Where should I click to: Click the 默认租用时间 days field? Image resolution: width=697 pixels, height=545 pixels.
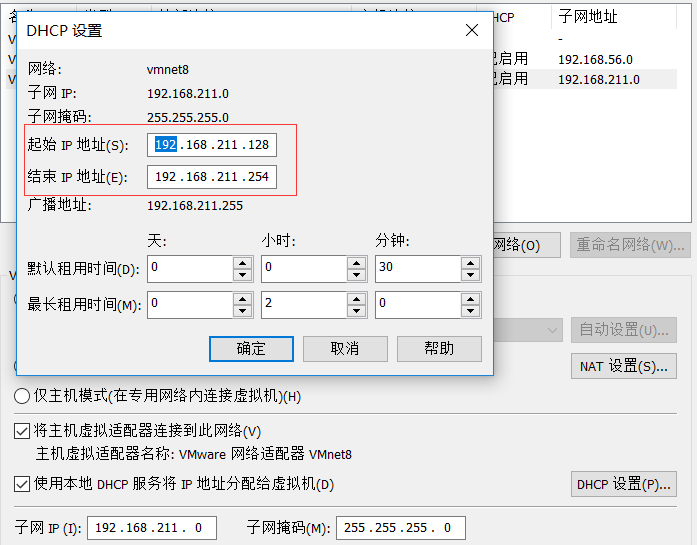tap(190, 268)
